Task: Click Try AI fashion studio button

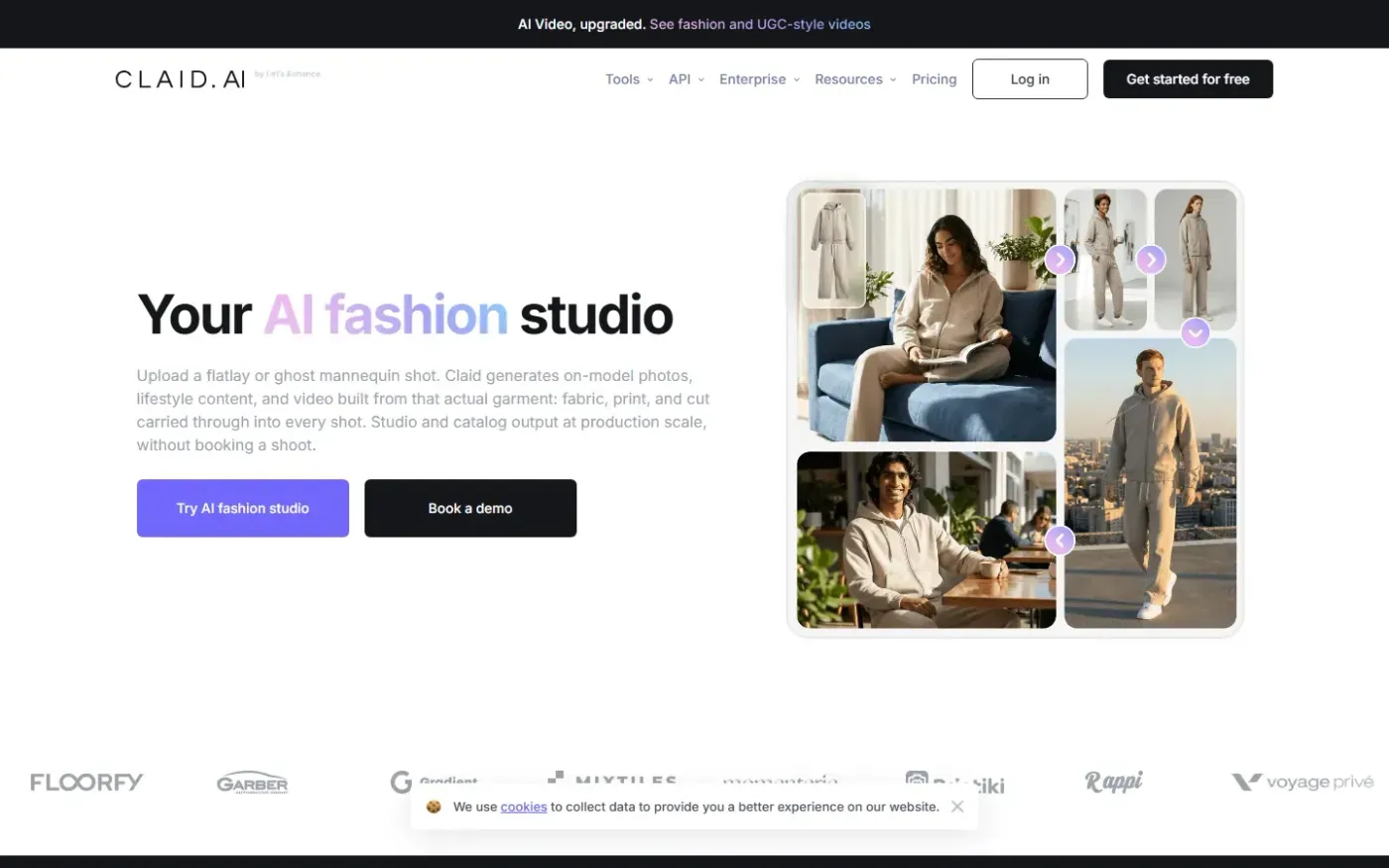Action: click(x=243, y=508)
